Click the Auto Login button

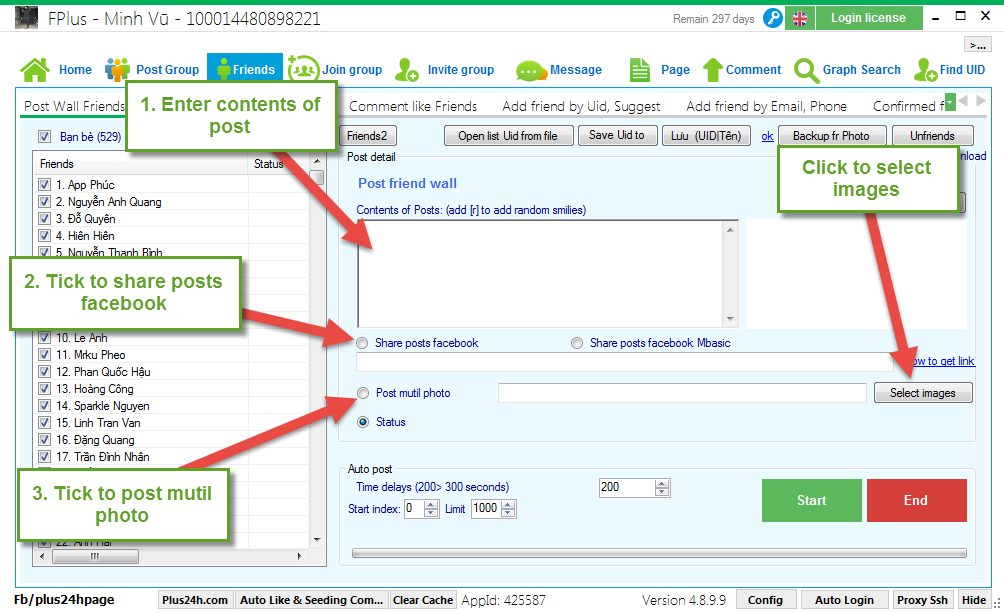[x=844, y=600]
